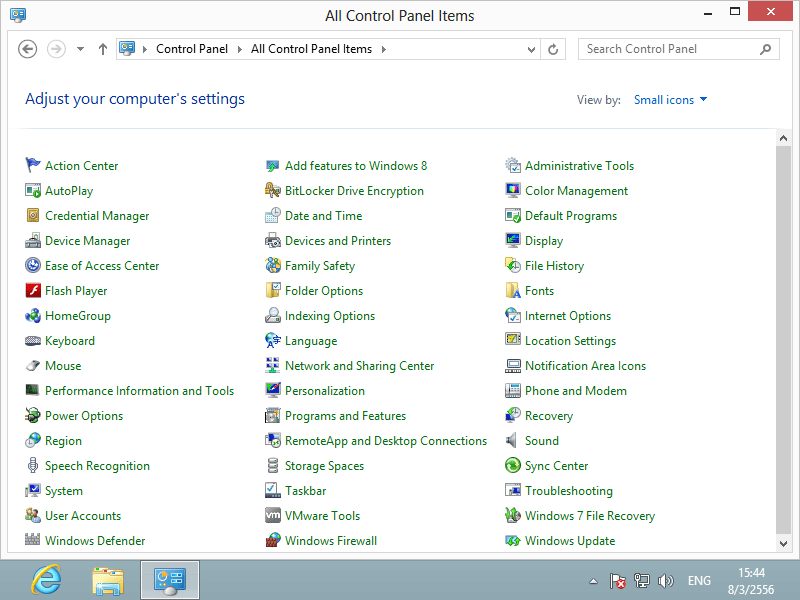Show hidden icons in the system tray
The image size is (800, 600).
(593, 581)
